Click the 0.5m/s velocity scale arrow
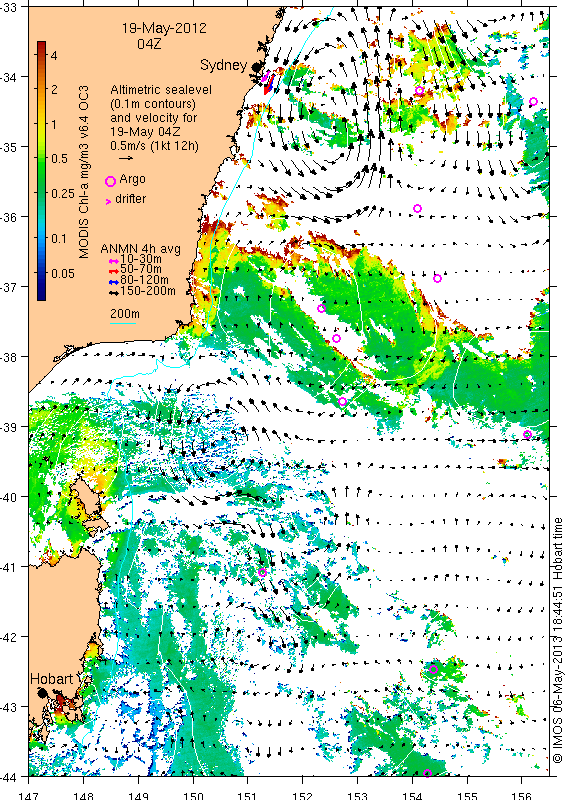Screen dimensions: 570x800 coord(125,158)
